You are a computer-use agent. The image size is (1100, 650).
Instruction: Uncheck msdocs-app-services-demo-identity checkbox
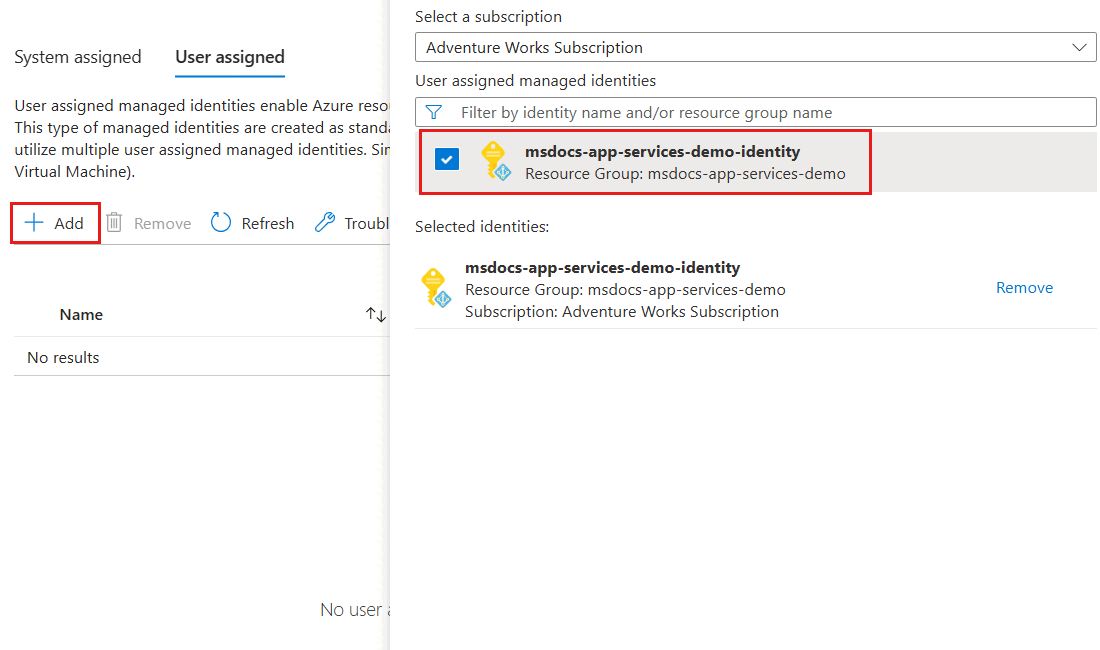(447, 159)
